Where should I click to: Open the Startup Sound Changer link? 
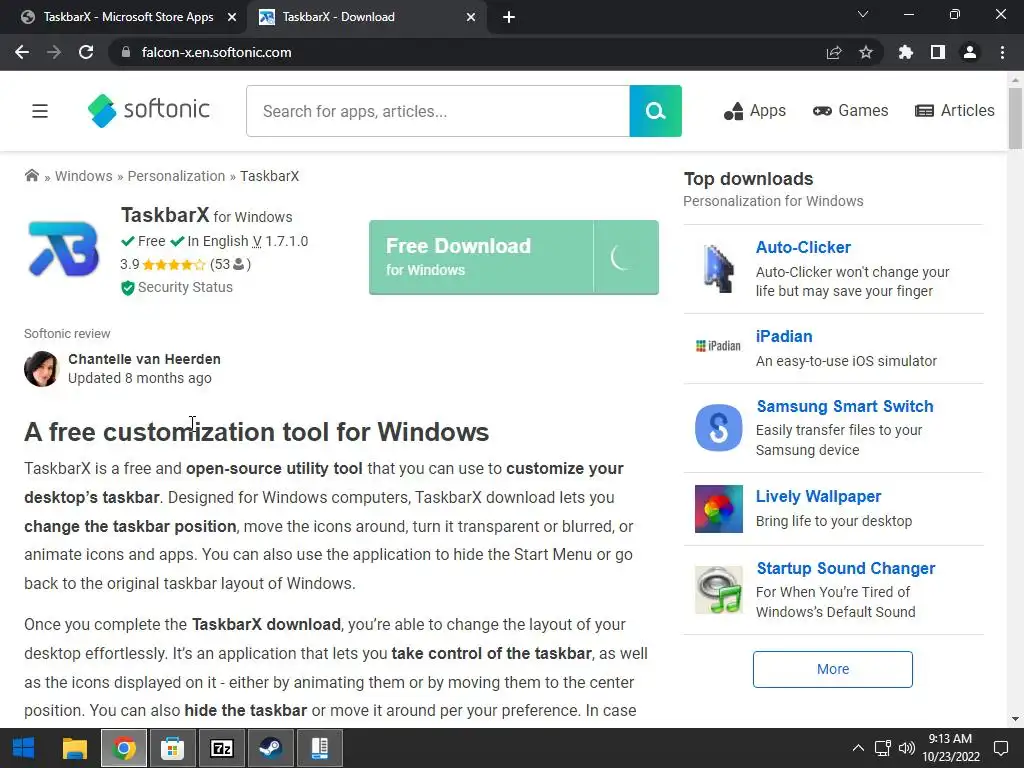pos(846,568)
